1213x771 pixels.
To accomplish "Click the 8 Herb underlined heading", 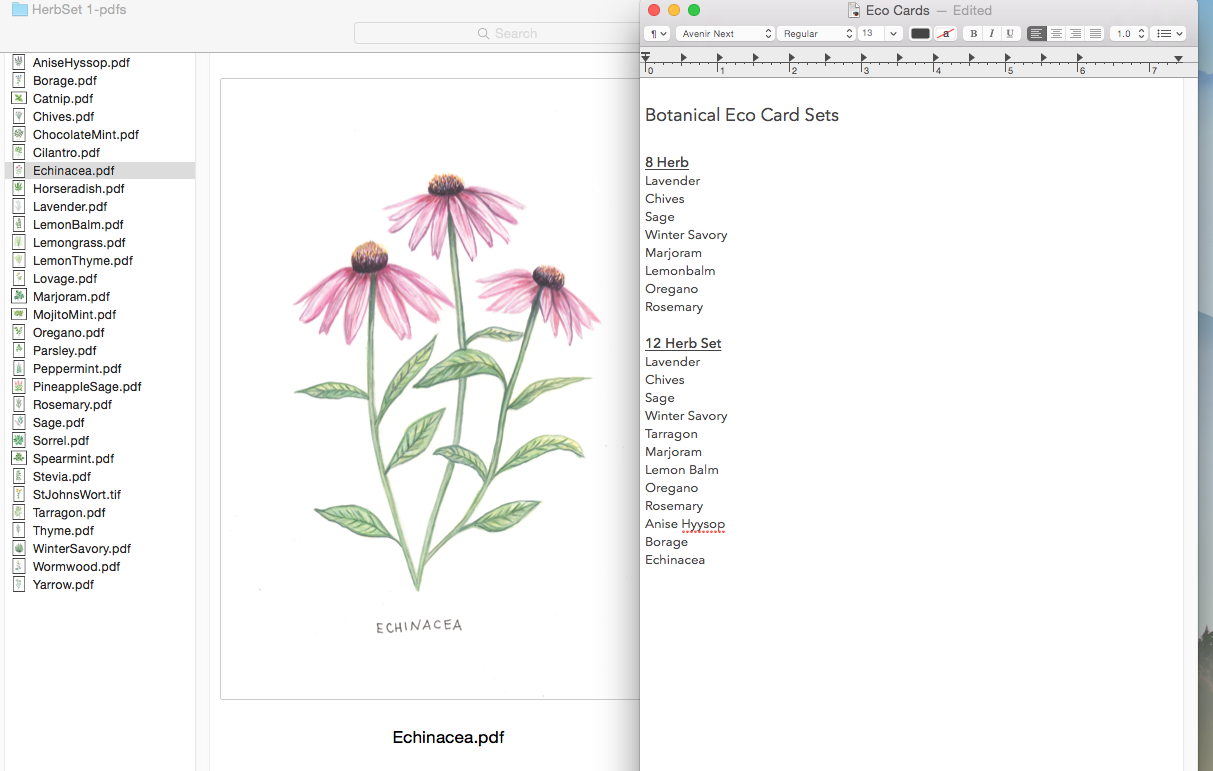I will tap(667, 162).
